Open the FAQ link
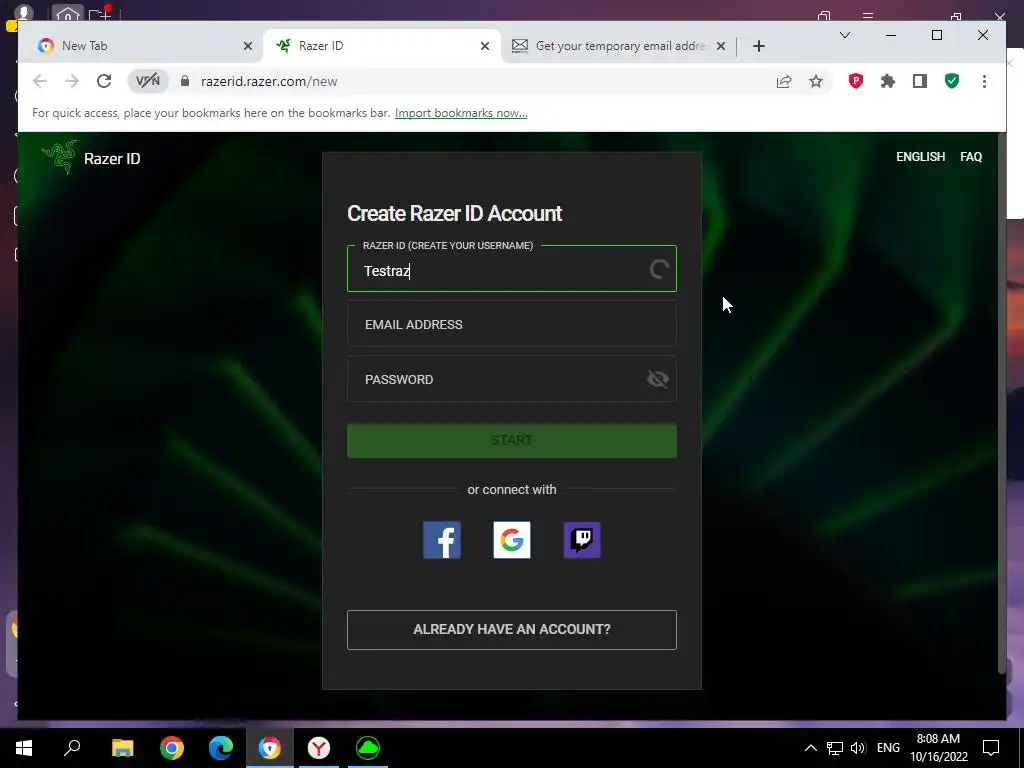The image size is (1024, 768). 970,157
